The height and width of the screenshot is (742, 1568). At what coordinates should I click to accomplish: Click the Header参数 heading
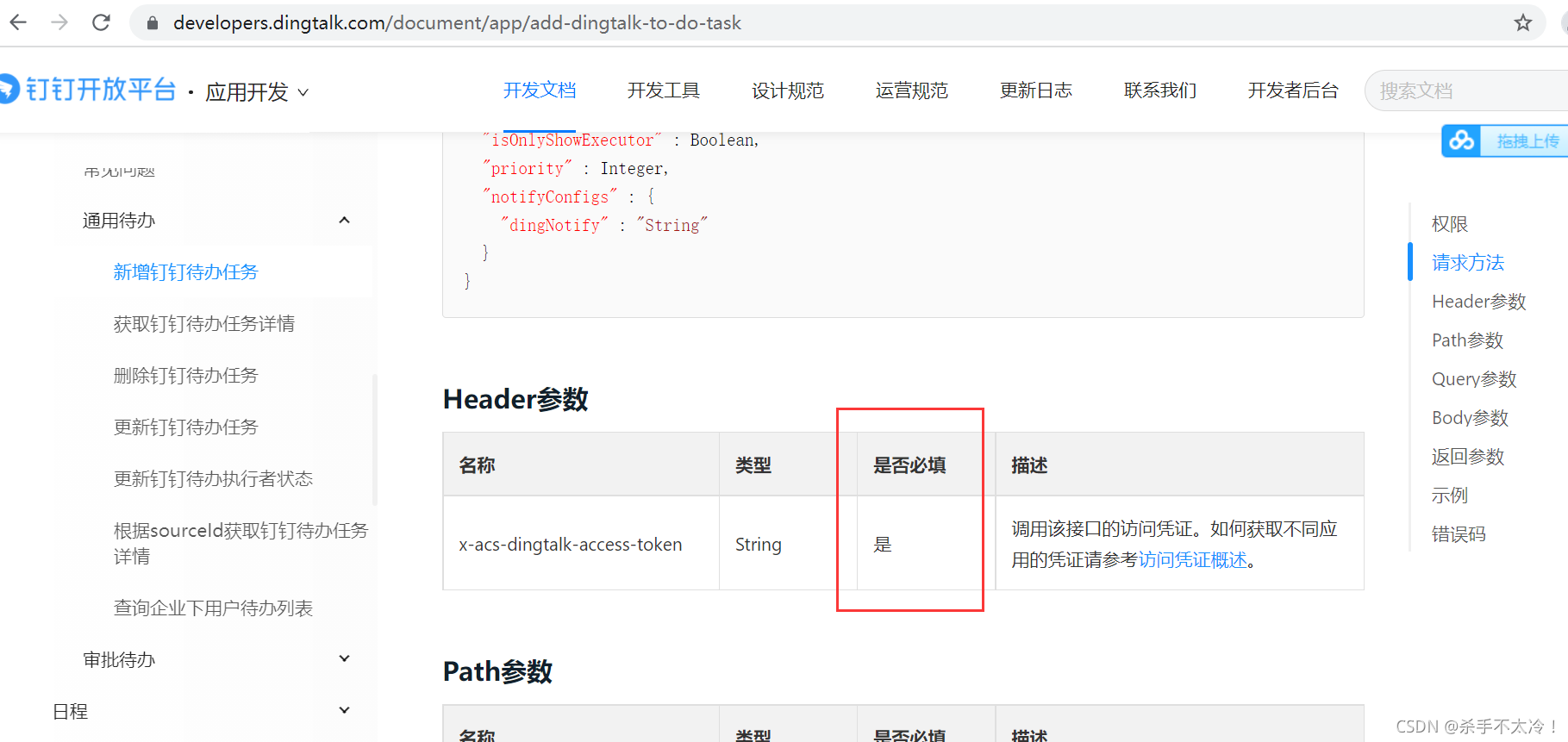515,400
